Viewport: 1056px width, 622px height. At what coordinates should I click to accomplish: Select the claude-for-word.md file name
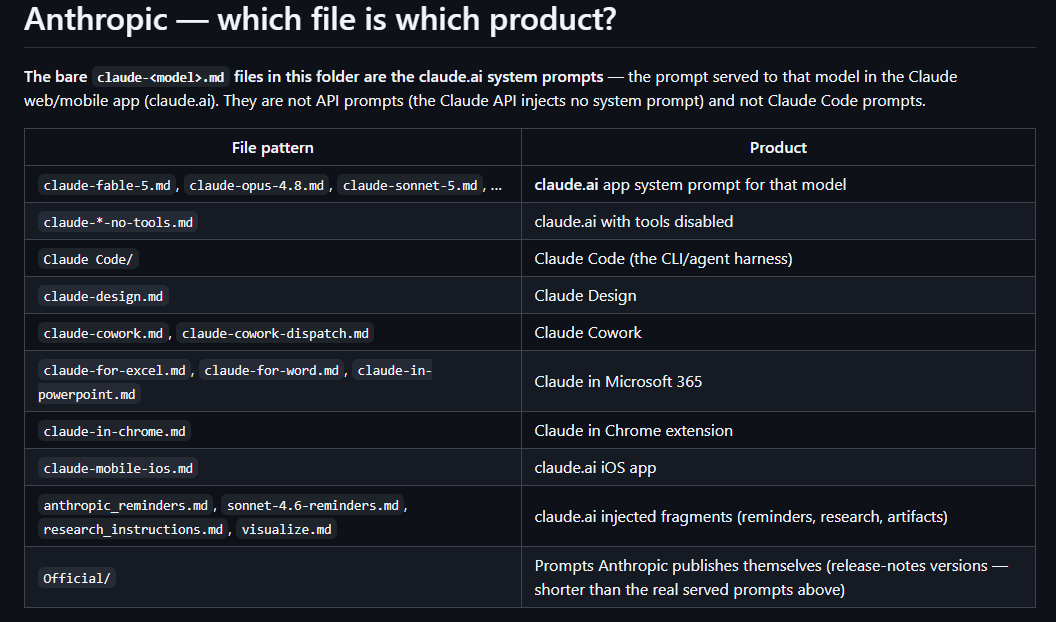[x=271, y=370]
